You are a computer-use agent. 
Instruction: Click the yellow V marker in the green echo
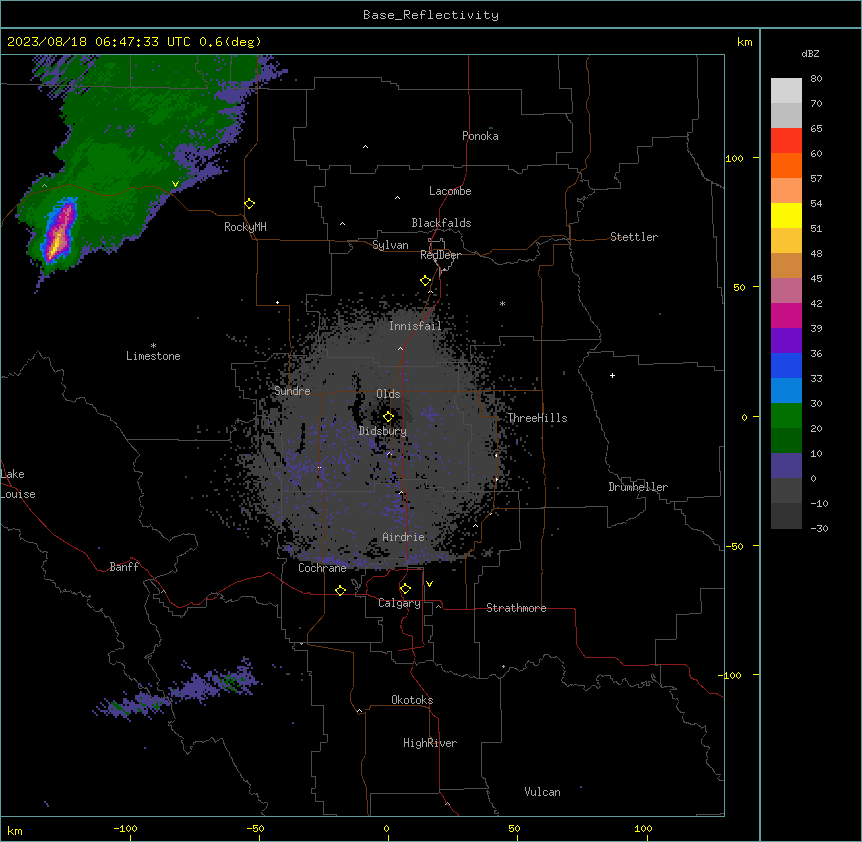(175, 184)
